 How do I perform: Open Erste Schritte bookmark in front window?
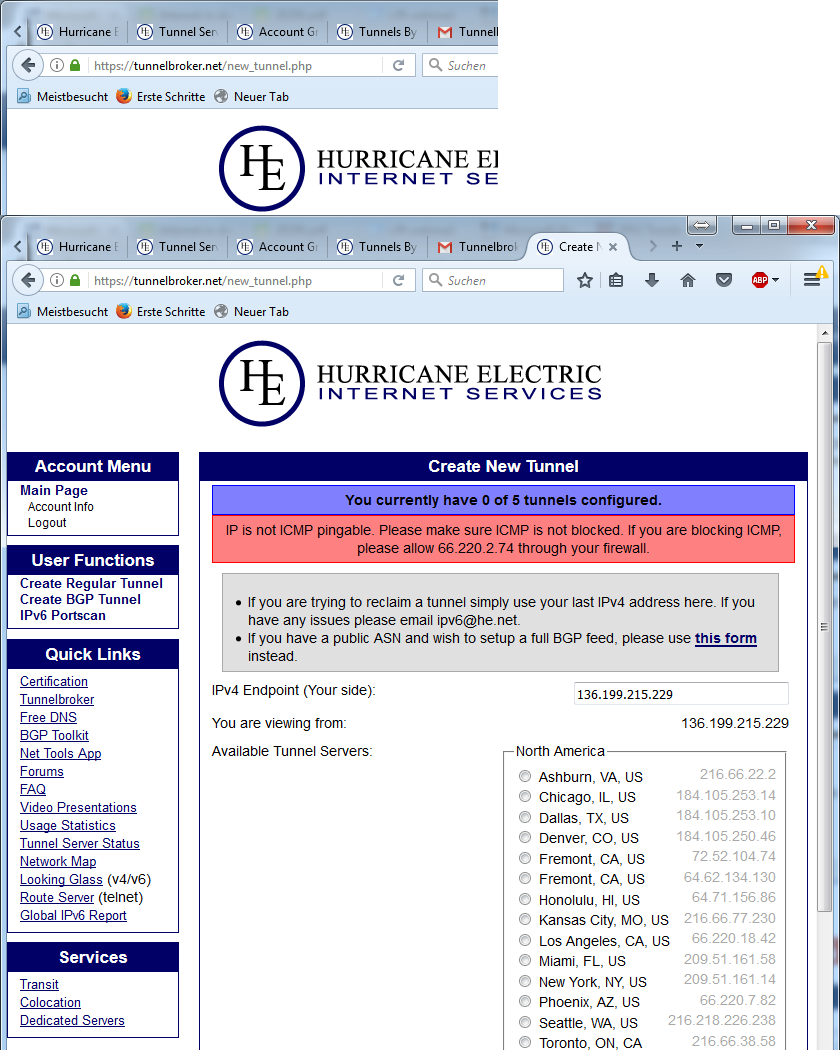[161, 311]
